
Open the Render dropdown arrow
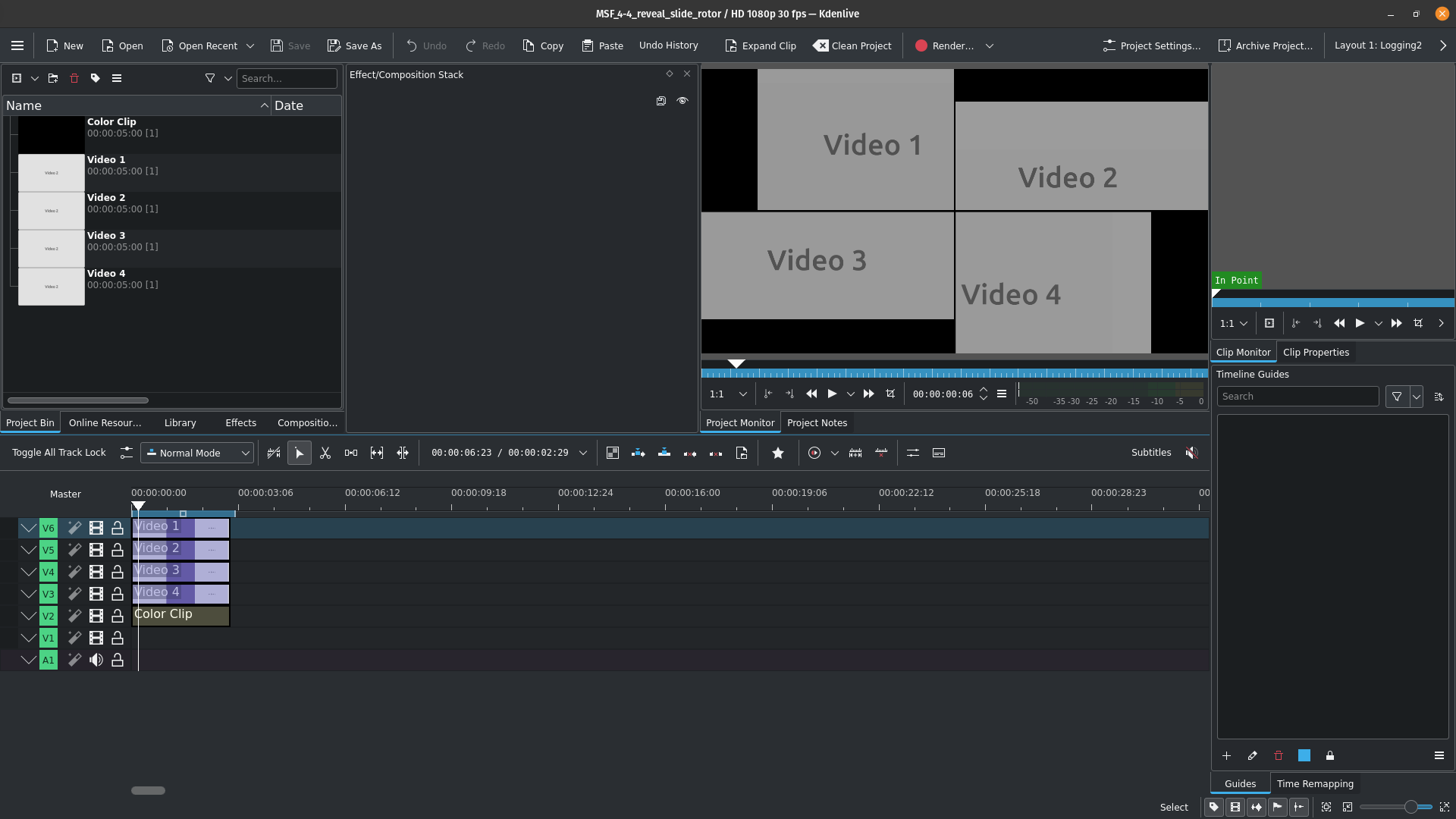[x=990, y=45]
